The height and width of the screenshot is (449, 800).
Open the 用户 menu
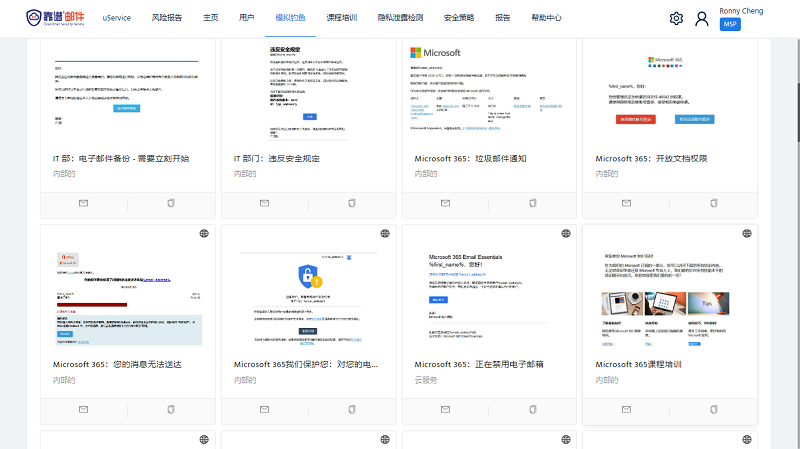click(246, 18)
